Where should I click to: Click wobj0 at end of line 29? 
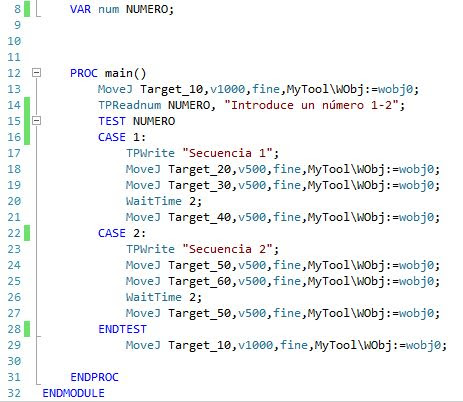423,345
